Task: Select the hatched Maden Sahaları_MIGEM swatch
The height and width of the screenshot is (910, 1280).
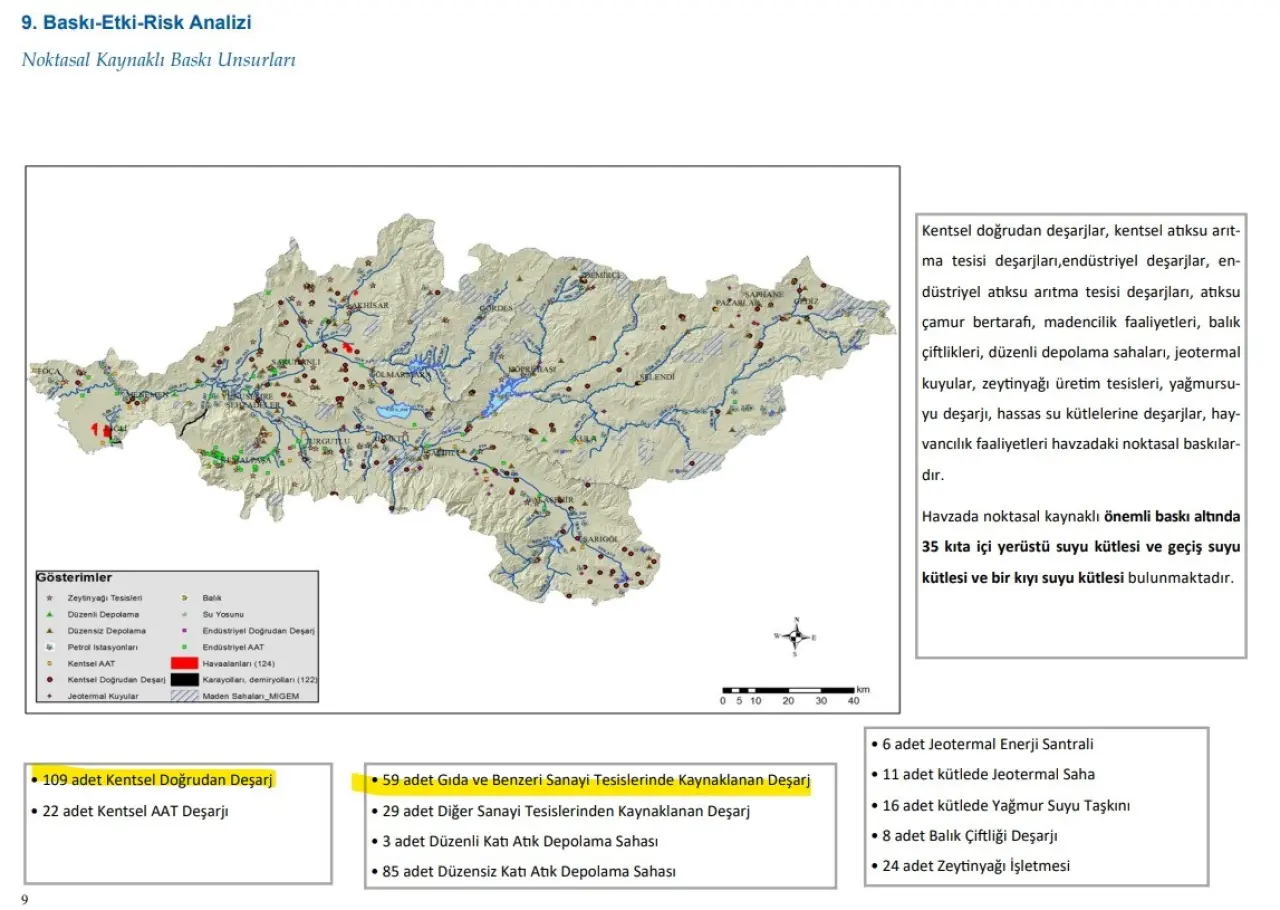Action: coord(184,695)
